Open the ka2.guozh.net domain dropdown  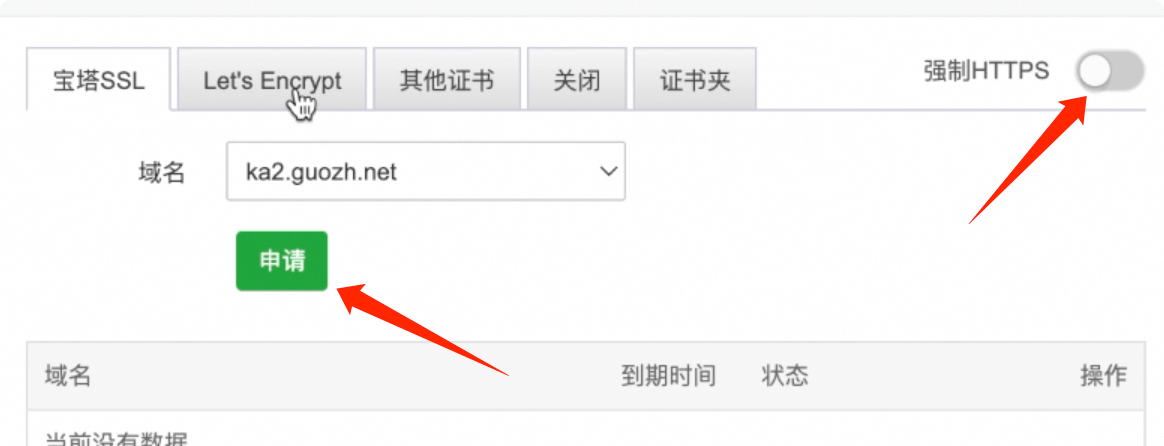[426, 171]
